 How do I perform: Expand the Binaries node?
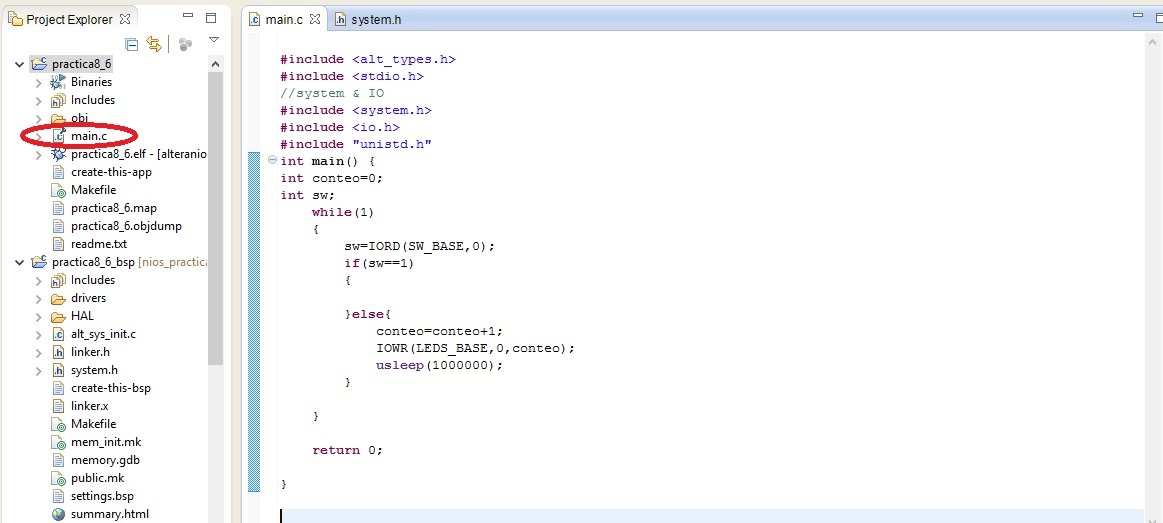click(39, 82)
